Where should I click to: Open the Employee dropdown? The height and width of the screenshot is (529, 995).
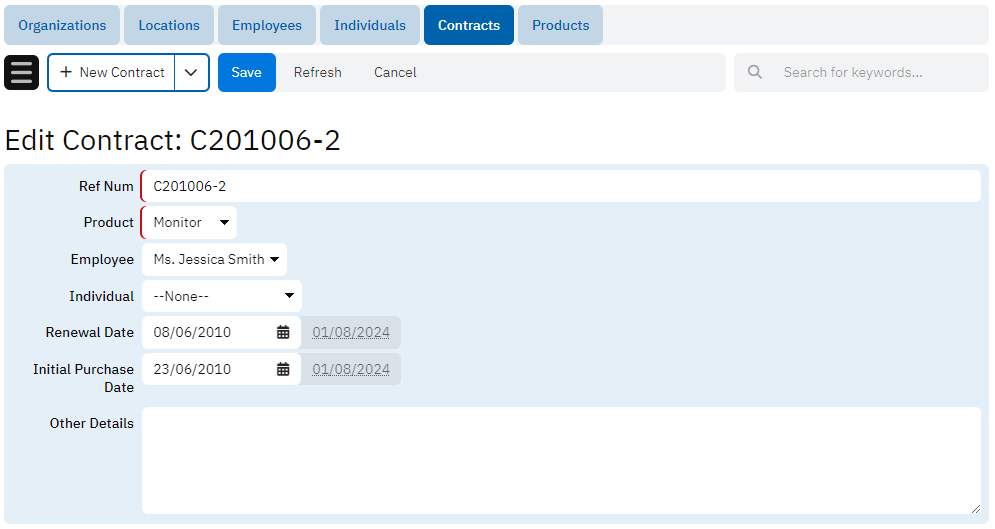click(214, 259)
